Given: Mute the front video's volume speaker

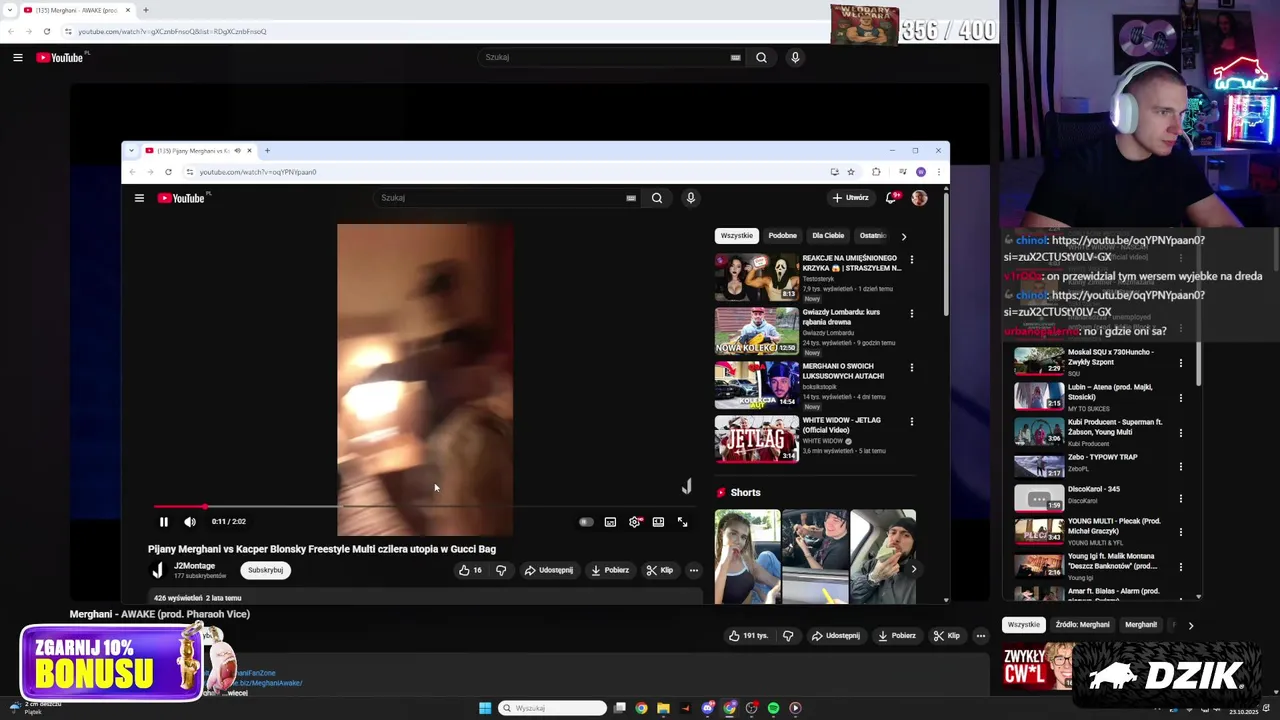Looking at the screenshot, I should point(190,522).
